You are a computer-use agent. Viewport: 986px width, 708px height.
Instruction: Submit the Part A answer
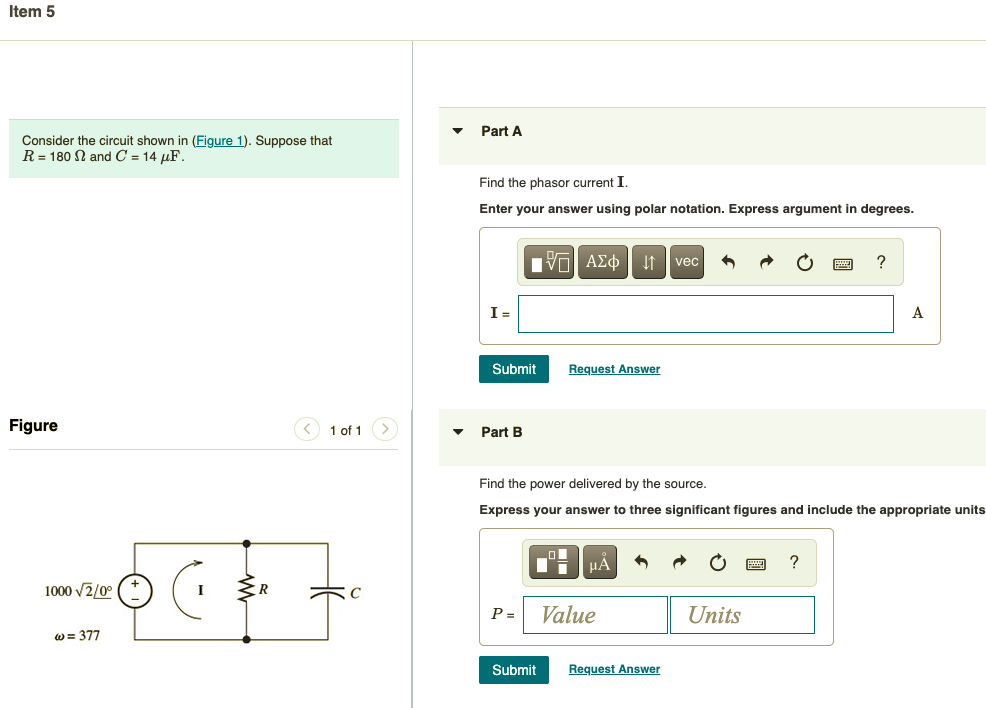point(514,369)
